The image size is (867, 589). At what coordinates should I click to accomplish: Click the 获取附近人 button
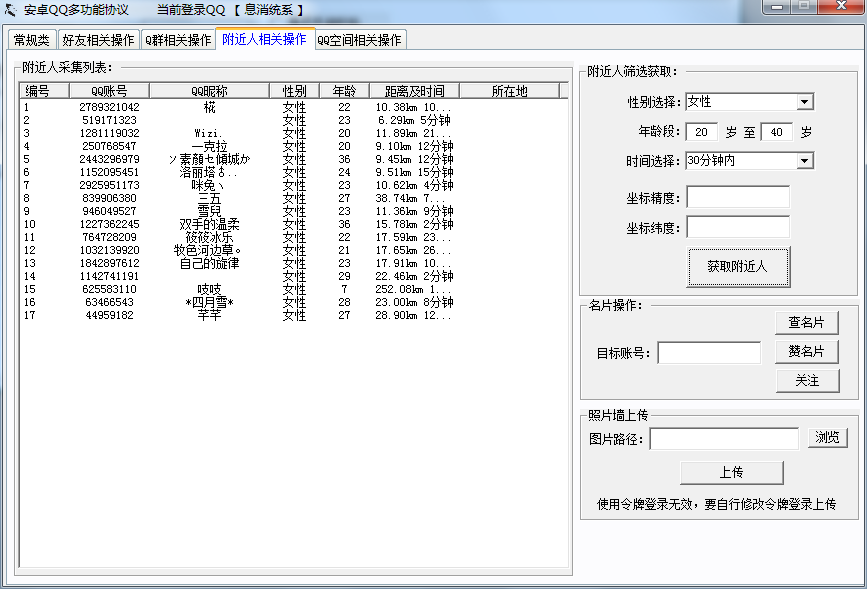point(738,267)
